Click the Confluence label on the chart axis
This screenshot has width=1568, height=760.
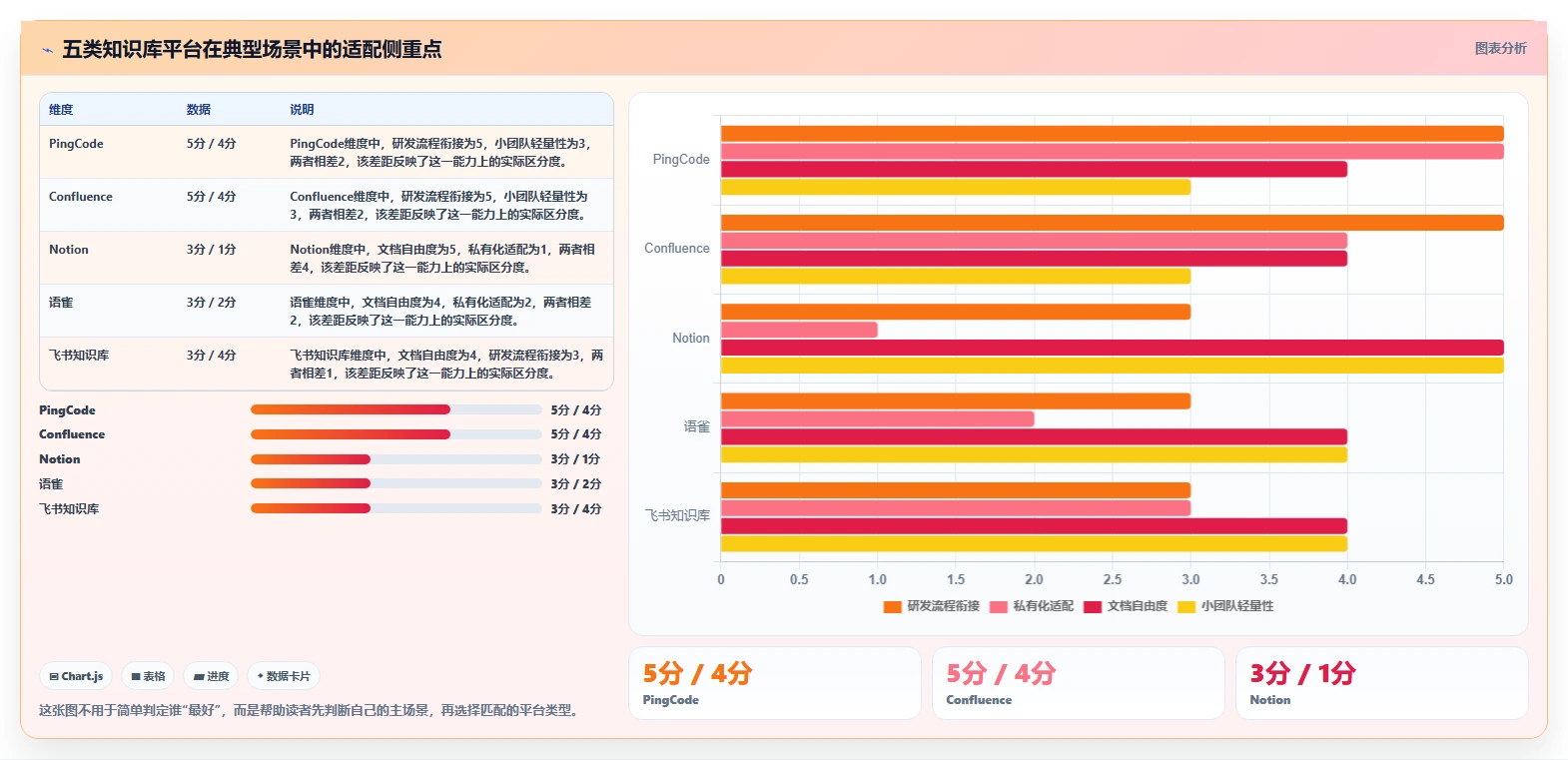[x=677, y=249]
